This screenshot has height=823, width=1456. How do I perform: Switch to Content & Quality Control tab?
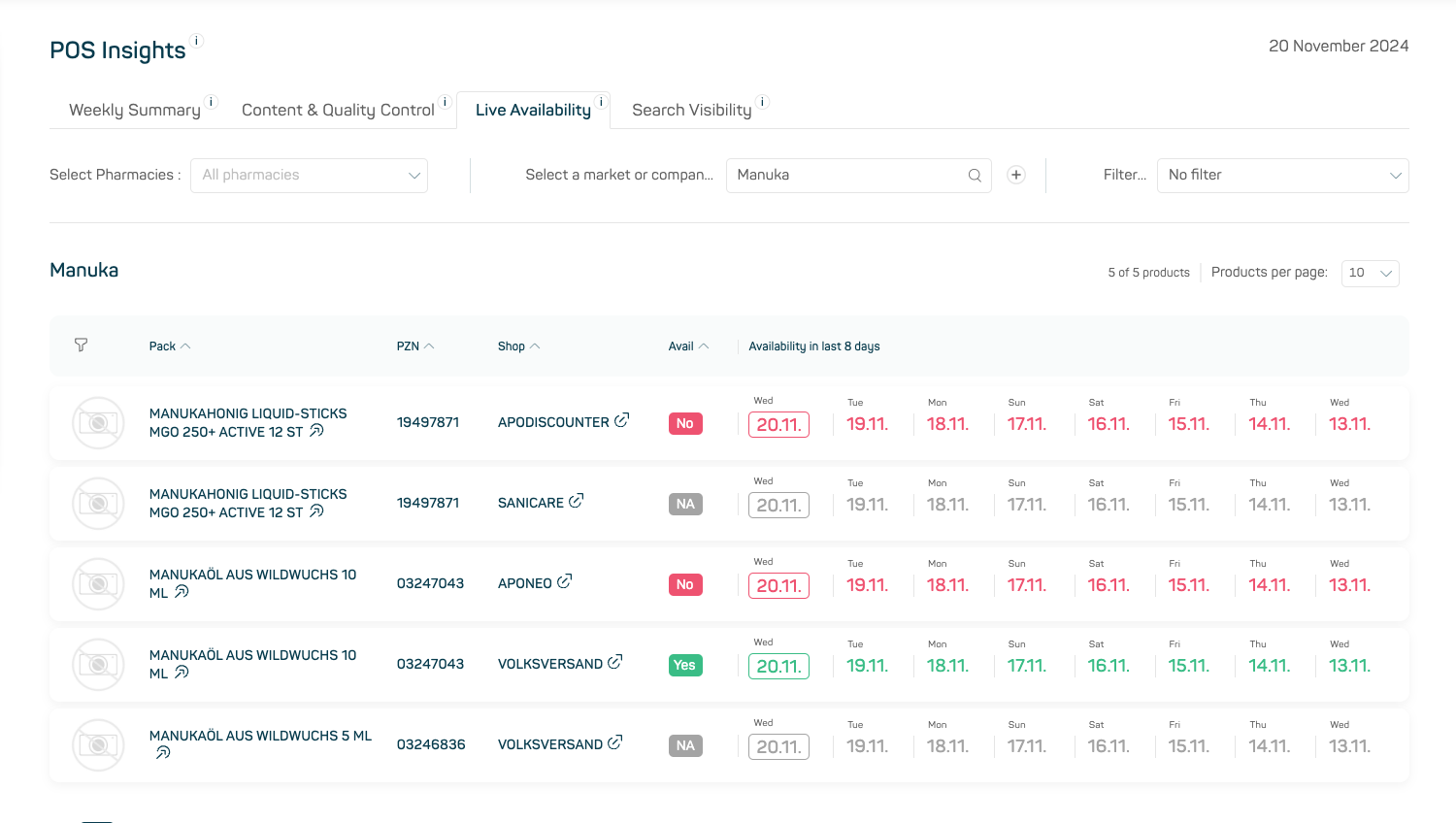(338, 111)
